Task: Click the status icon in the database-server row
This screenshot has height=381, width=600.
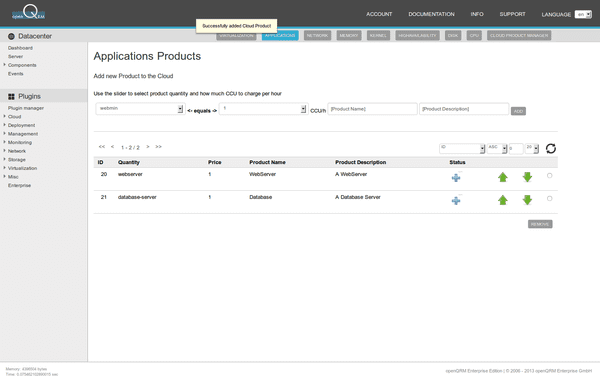Action: coord(456,200)
